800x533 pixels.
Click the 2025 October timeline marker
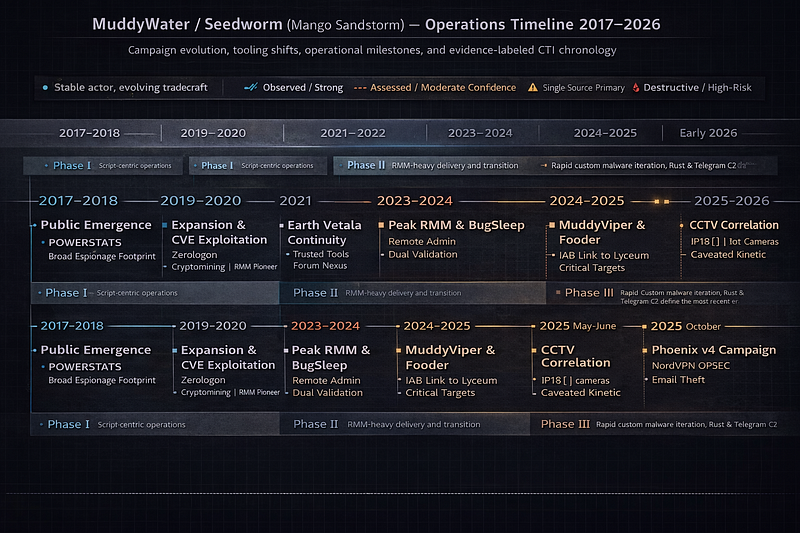[686, 326]
